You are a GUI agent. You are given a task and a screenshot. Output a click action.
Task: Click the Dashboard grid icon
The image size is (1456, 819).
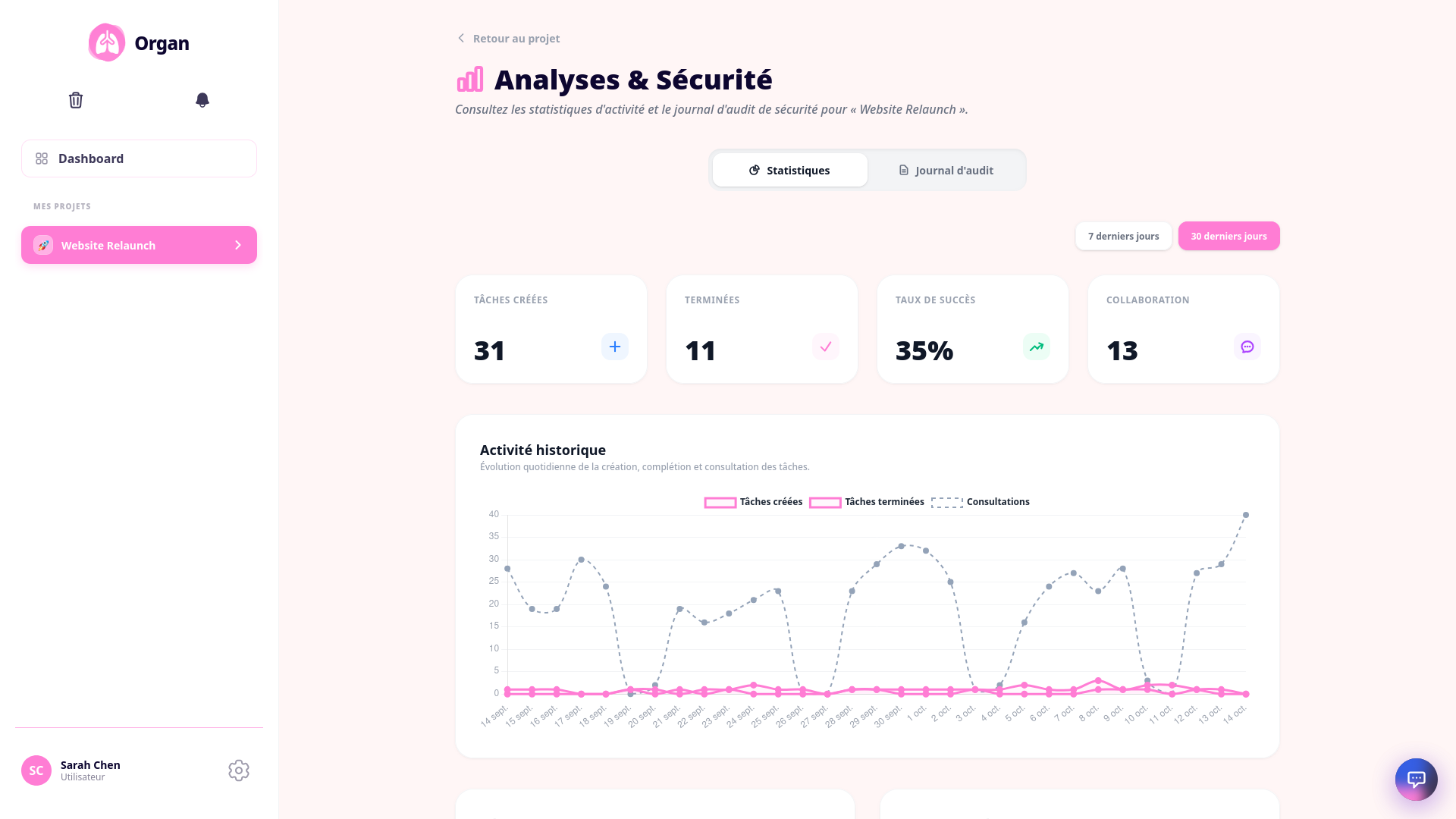pos(42,158)
